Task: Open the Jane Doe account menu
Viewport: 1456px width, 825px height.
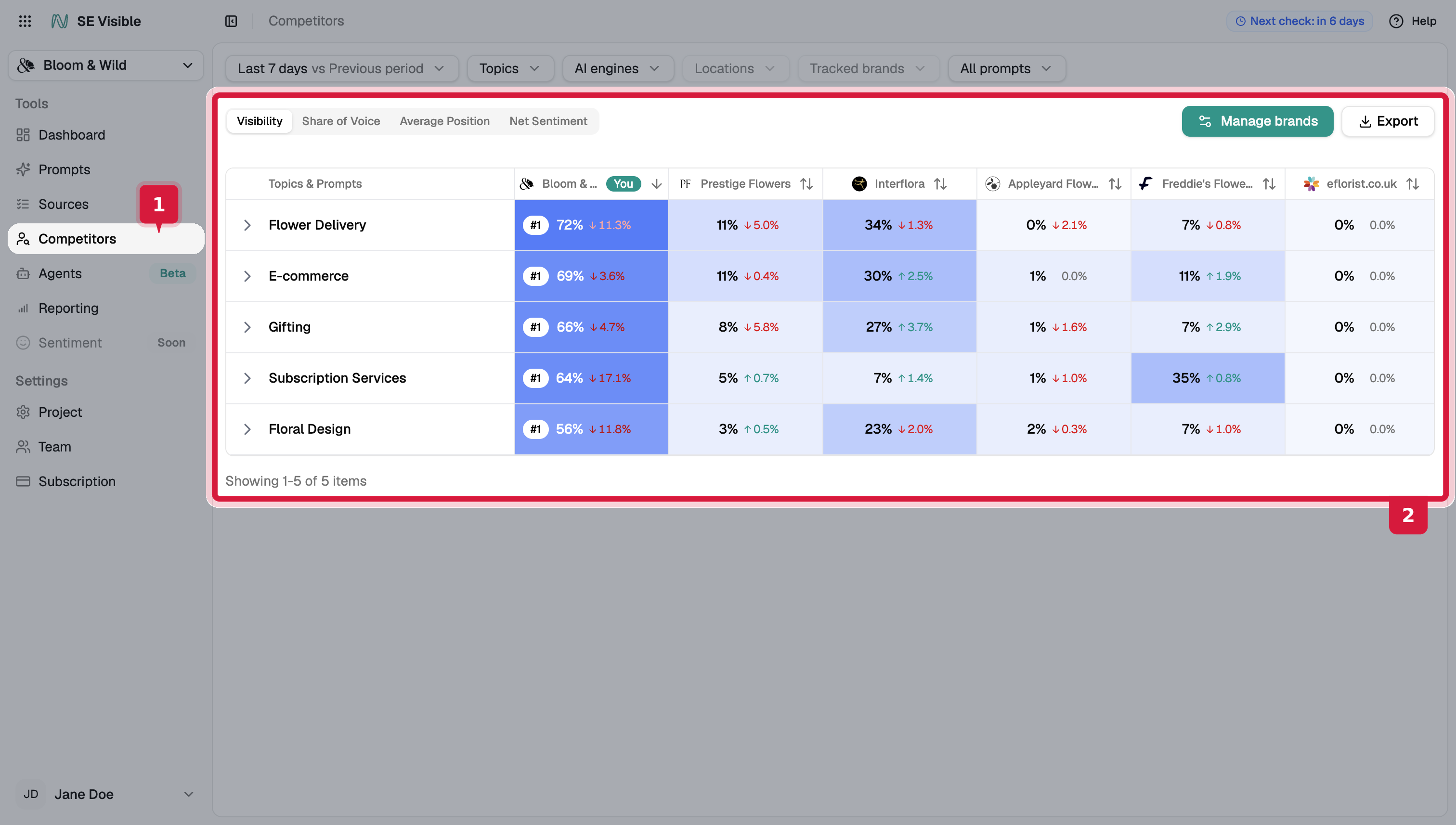Action: (106, 794)
